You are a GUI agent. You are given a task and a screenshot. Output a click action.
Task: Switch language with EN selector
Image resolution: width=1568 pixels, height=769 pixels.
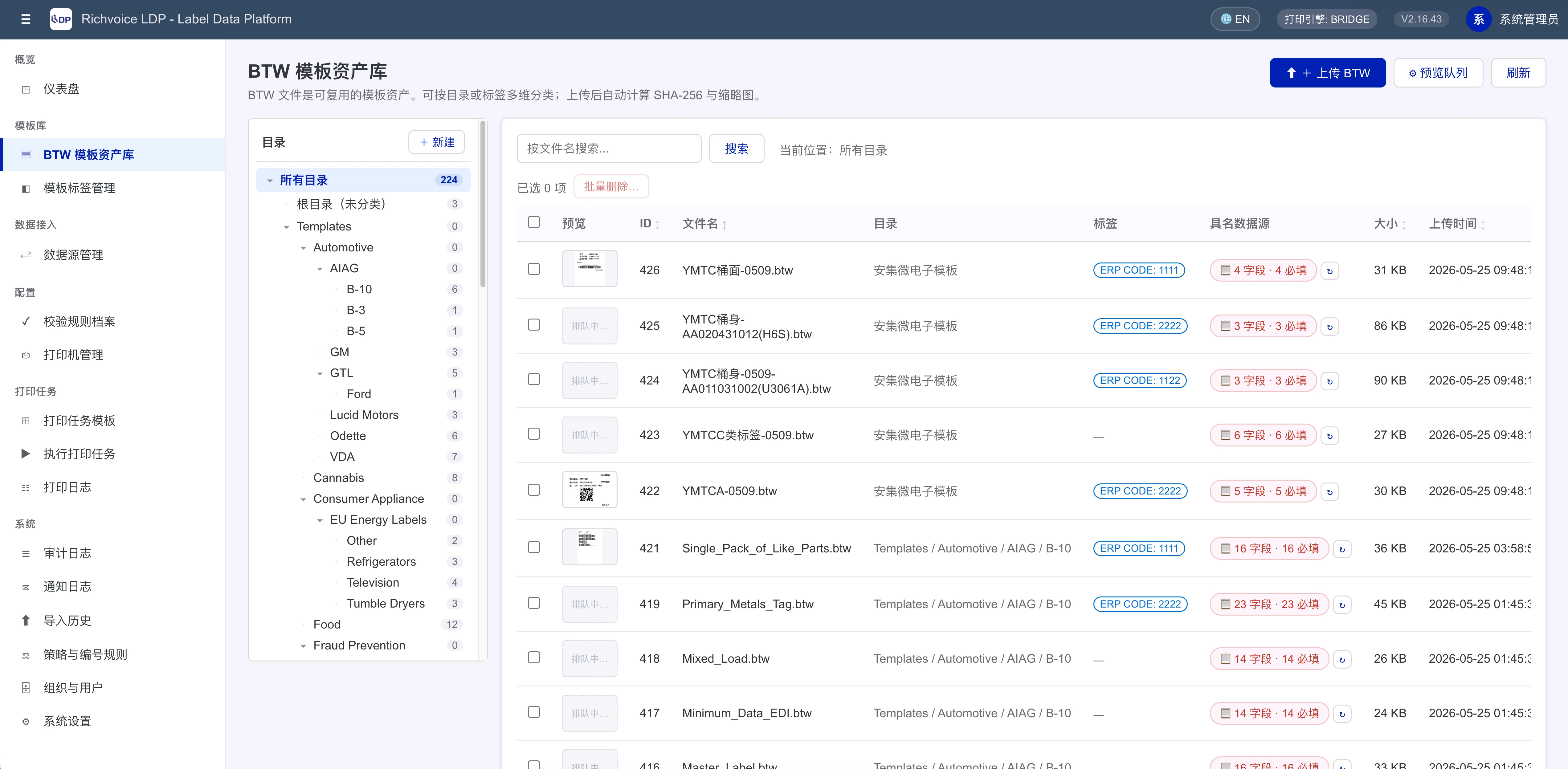(x=1235, y=19)
